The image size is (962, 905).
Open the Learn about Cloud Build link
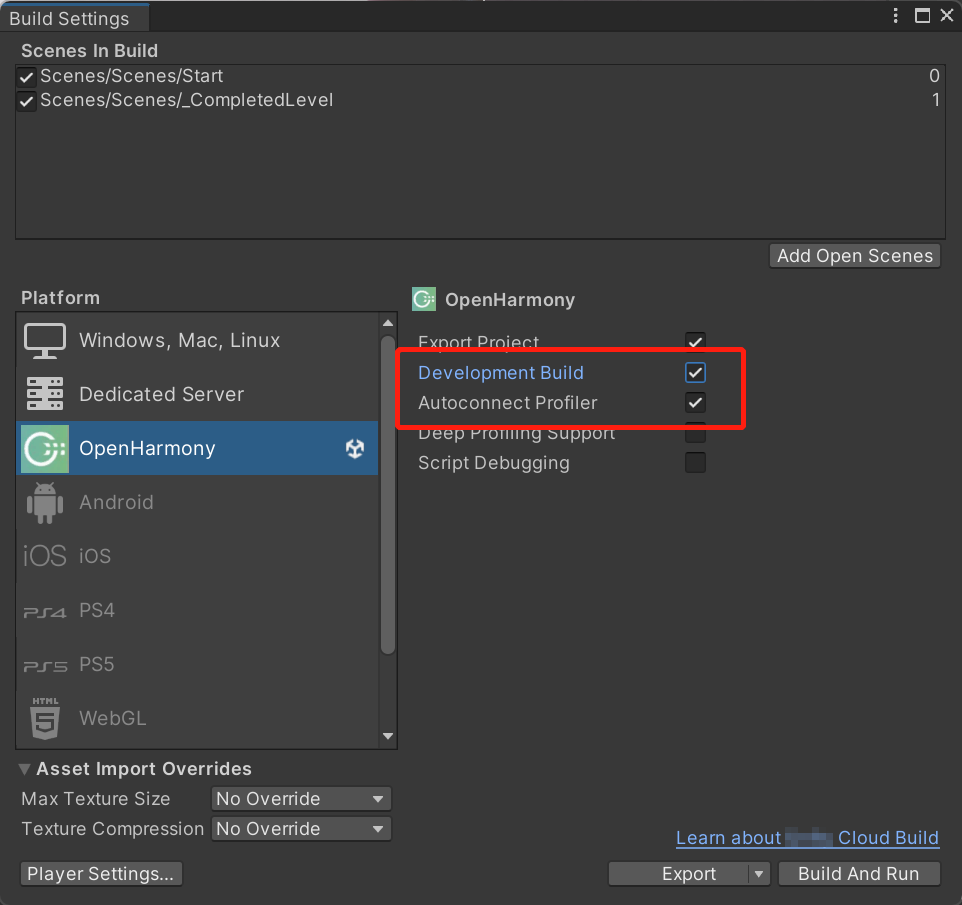click(807, 838)
